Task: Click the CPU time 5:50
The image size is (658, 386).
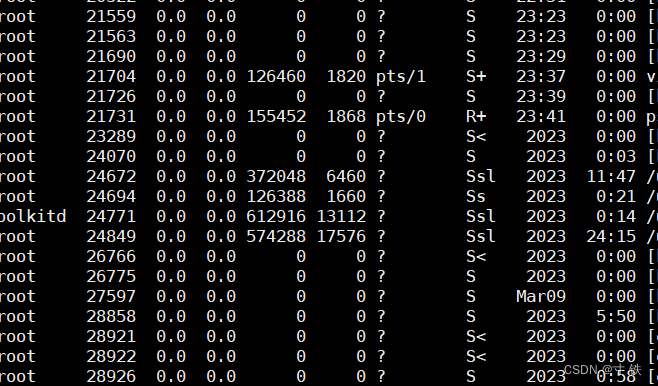Action: pyautogui.click(x=616, y=316)
